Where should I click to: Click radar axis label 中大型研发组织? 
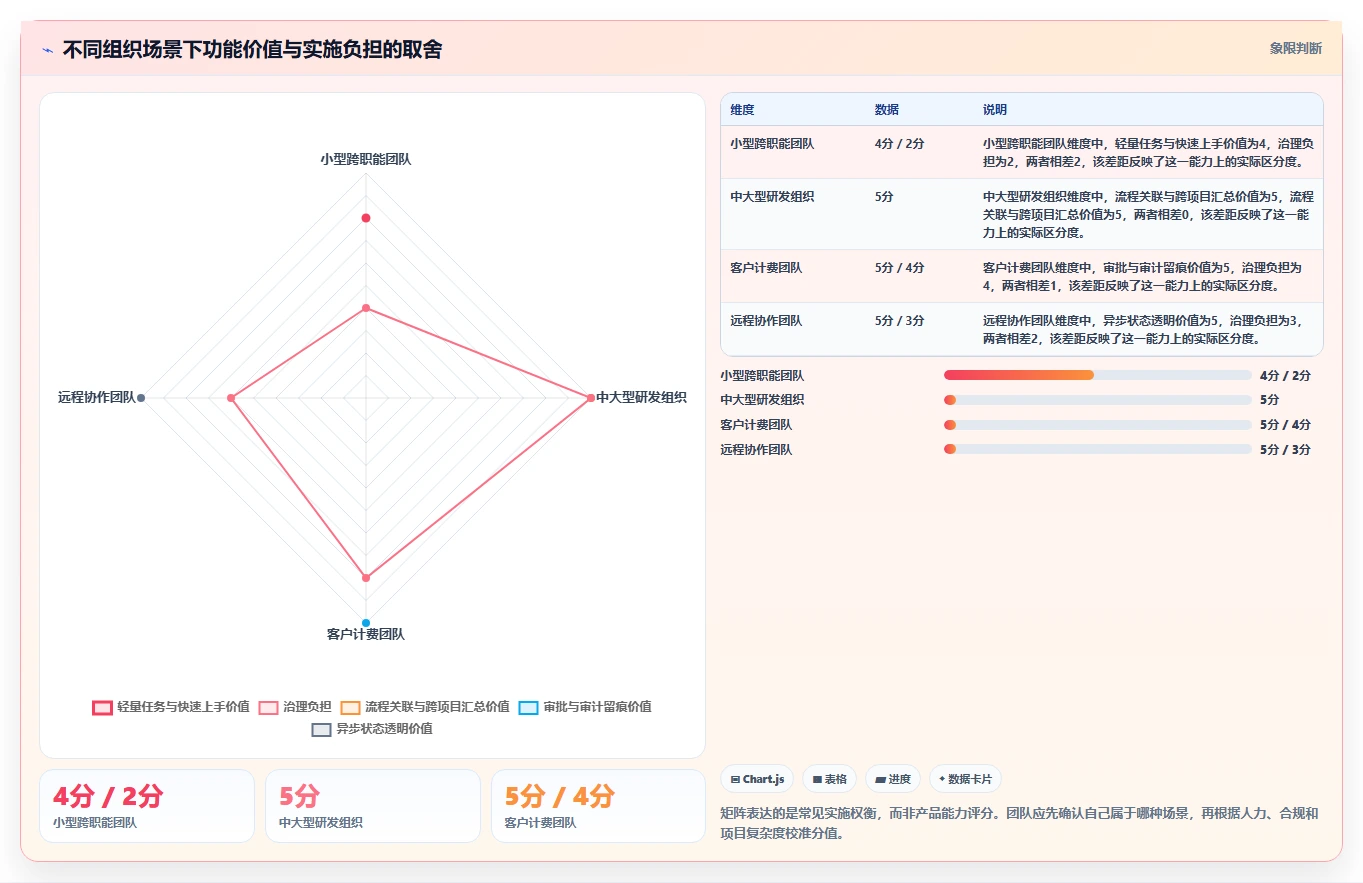pyautogui.click(x=641, y=397)
